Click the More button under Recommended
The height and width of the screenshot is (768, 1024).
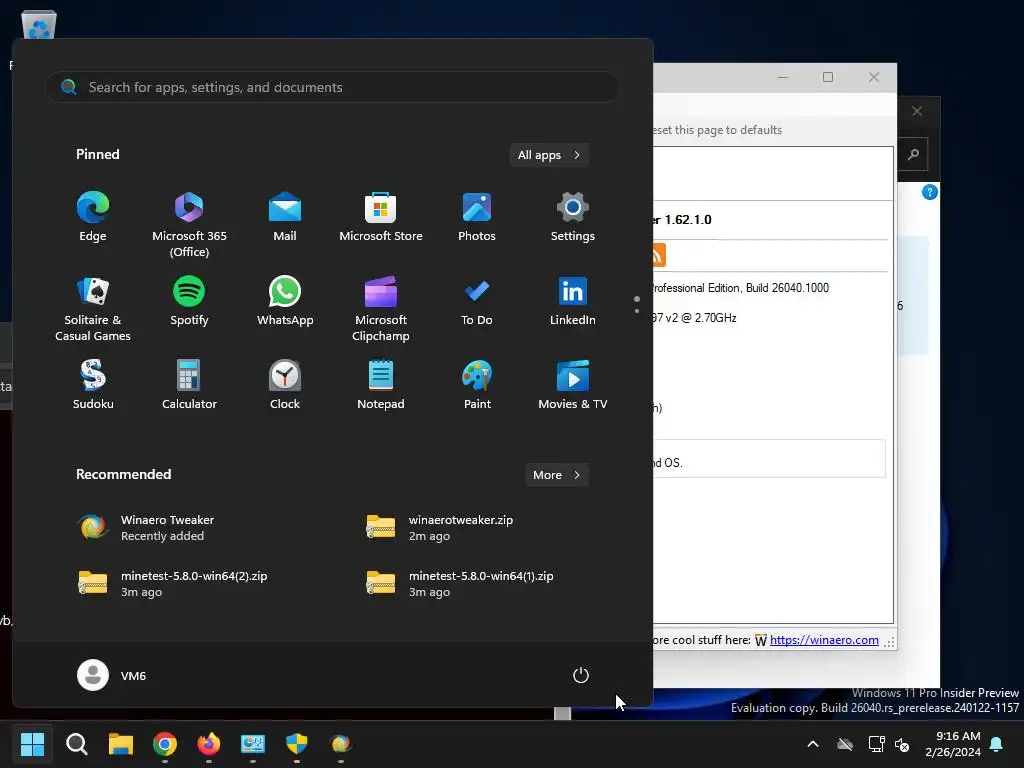point(556,475)
